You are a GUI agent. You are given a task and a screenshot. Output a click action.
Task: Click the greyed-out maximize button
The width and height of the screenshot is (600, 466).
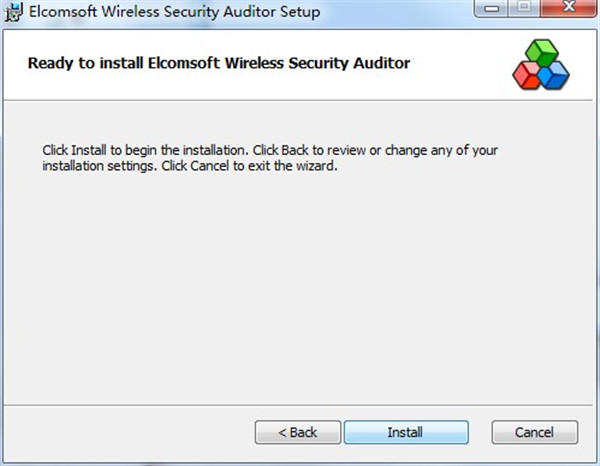tap(524, 8)
